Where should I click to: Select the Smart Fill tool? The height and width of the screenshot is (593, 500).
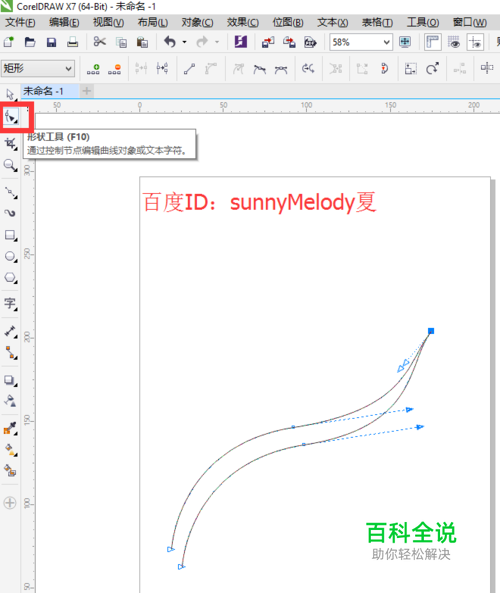[x=10, y=471]
